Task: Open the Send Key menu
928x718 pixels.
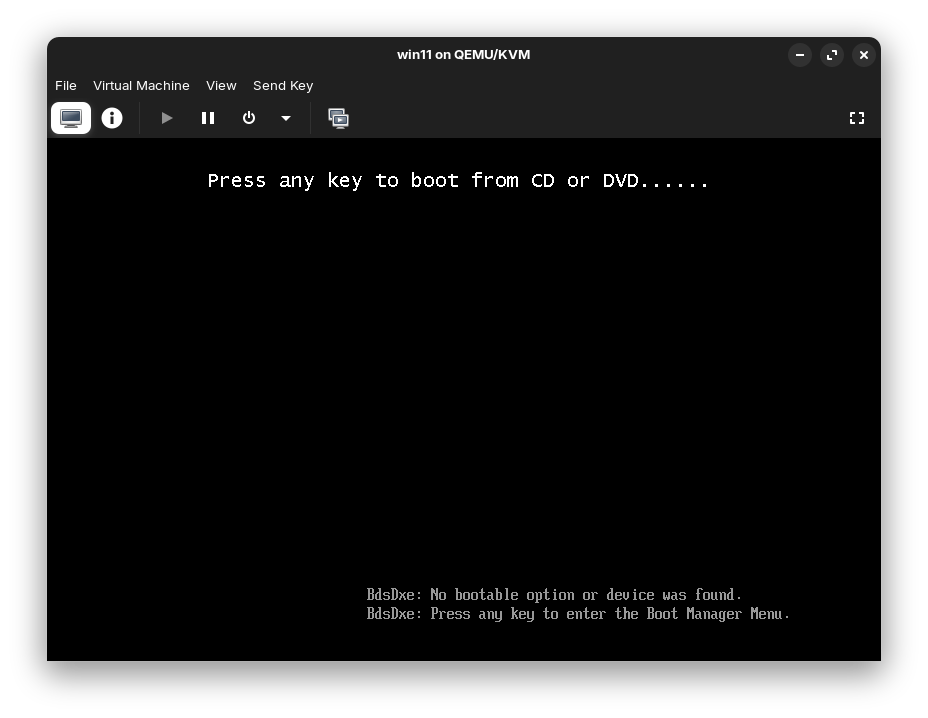Action: coord(283,85)
